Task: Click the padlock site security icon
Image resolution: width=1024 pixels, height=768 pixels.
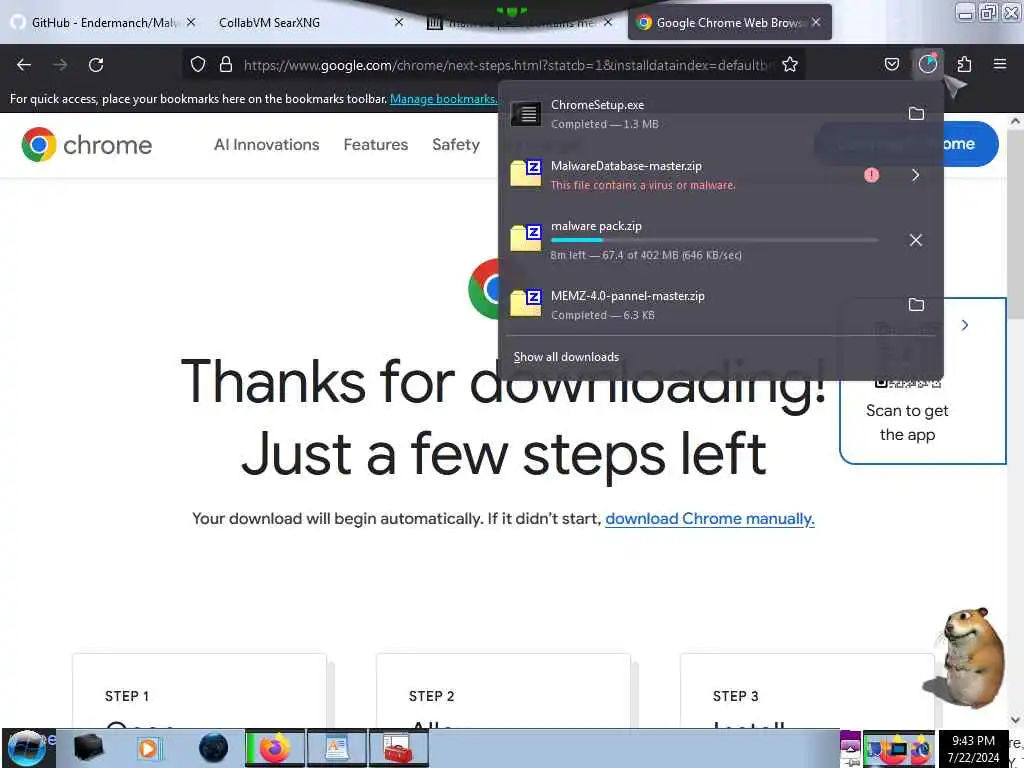Action: tap(226, 65)
